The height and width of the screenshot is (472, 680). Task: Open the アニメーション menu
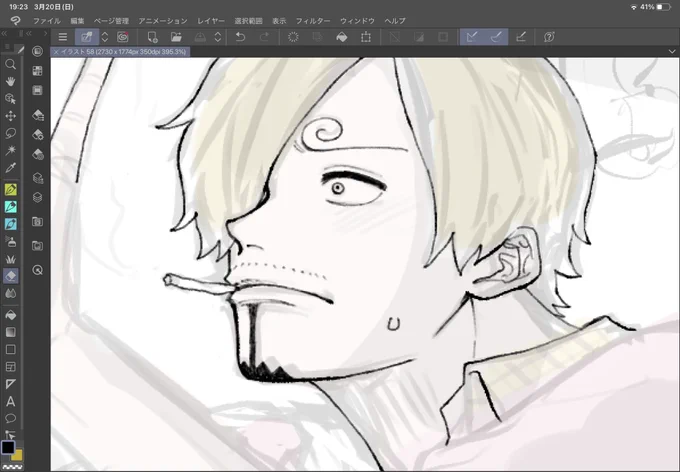(x=163, y=21)
